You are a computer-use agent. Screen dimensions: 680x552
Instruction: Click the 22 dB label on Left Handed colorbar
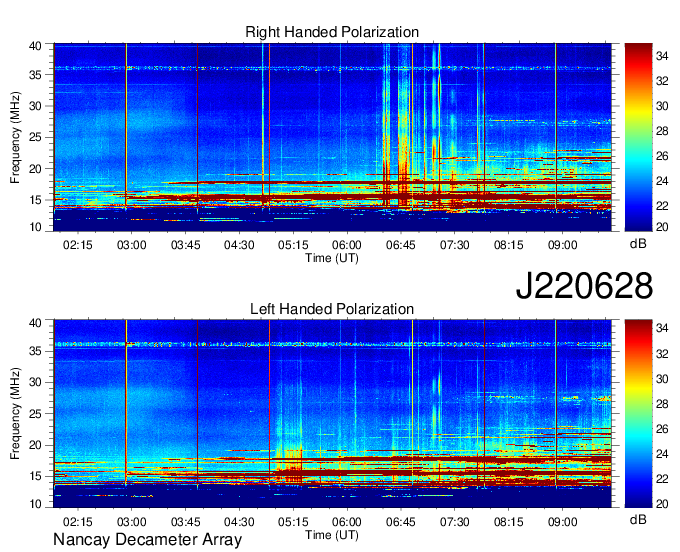pos(662,479)
